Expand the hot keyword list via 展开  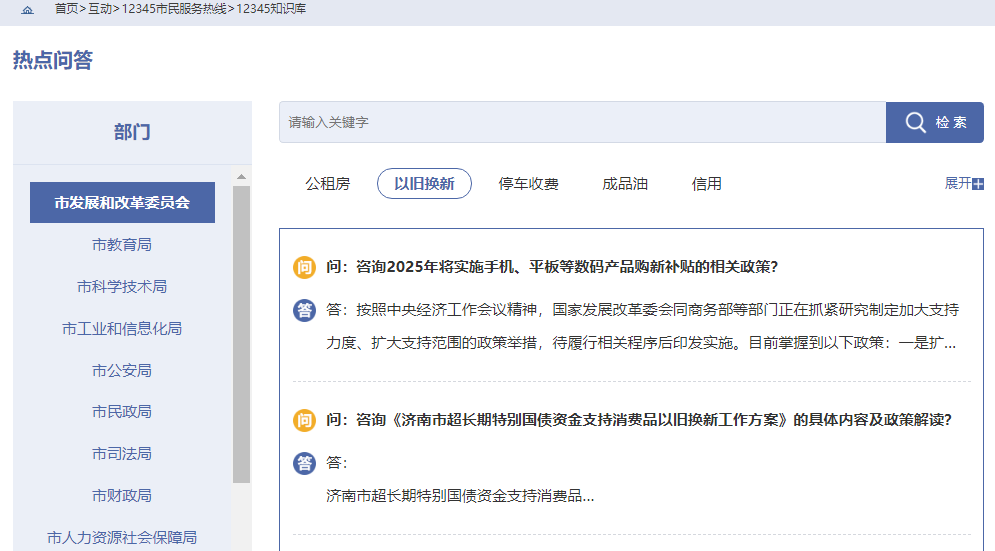958,183
